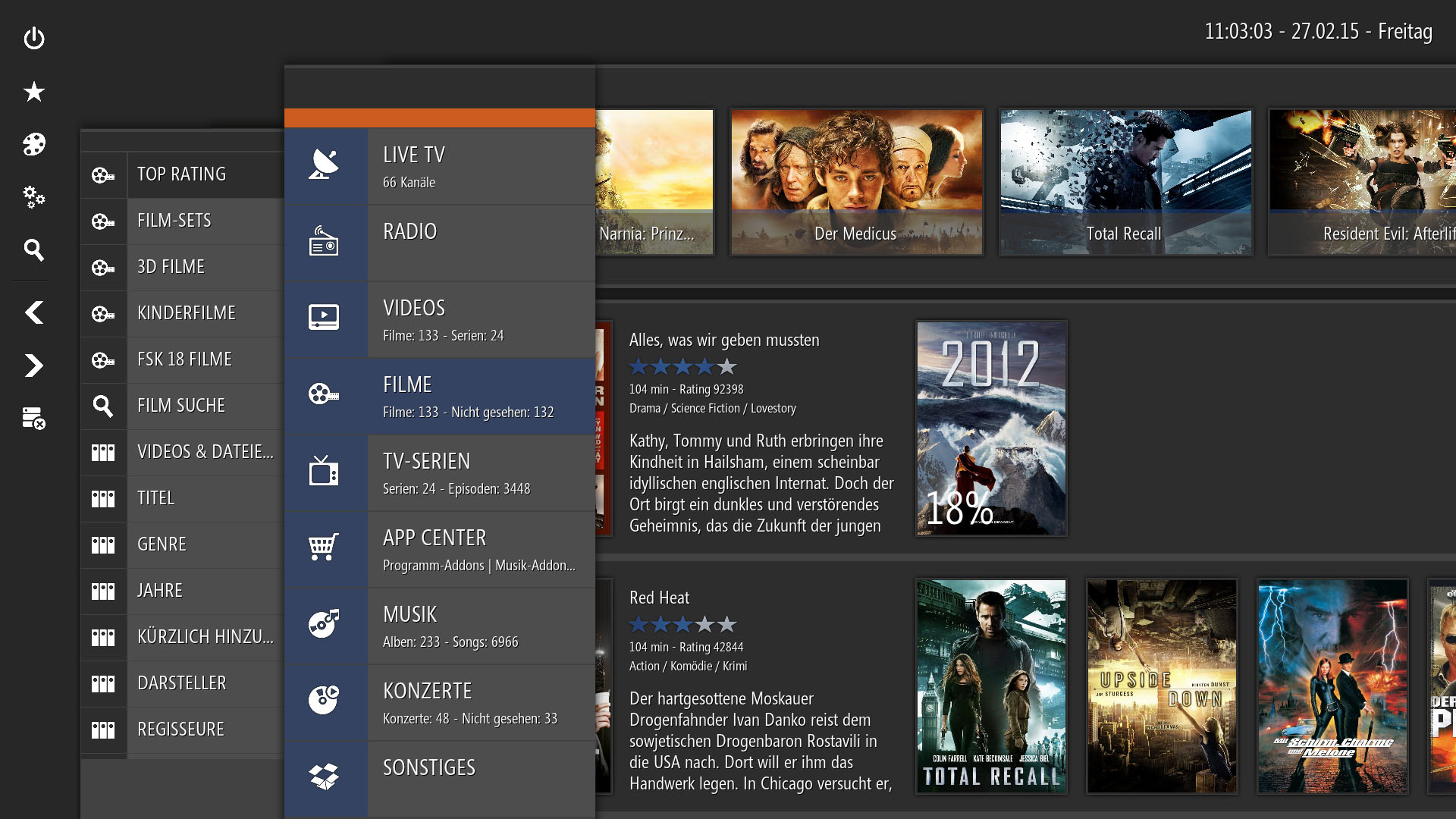The height and width of the screenshot is (819, 1456).
Task: Click the Filme film reel icon
Action: pos(324,394)
